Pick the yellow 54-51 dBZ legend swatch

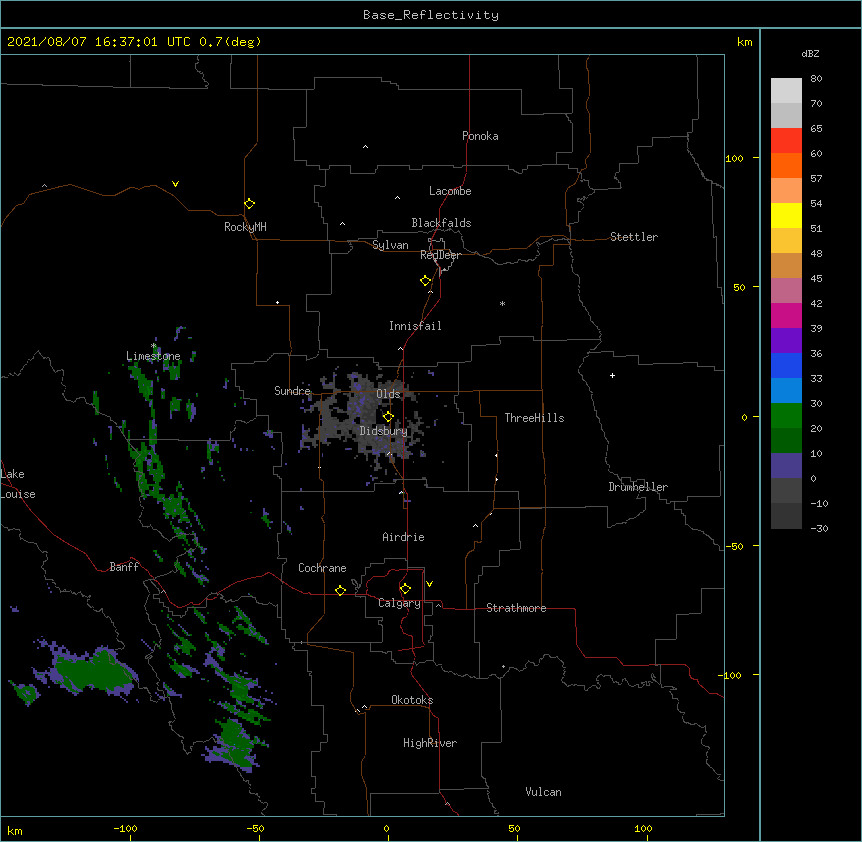[786, 215]
